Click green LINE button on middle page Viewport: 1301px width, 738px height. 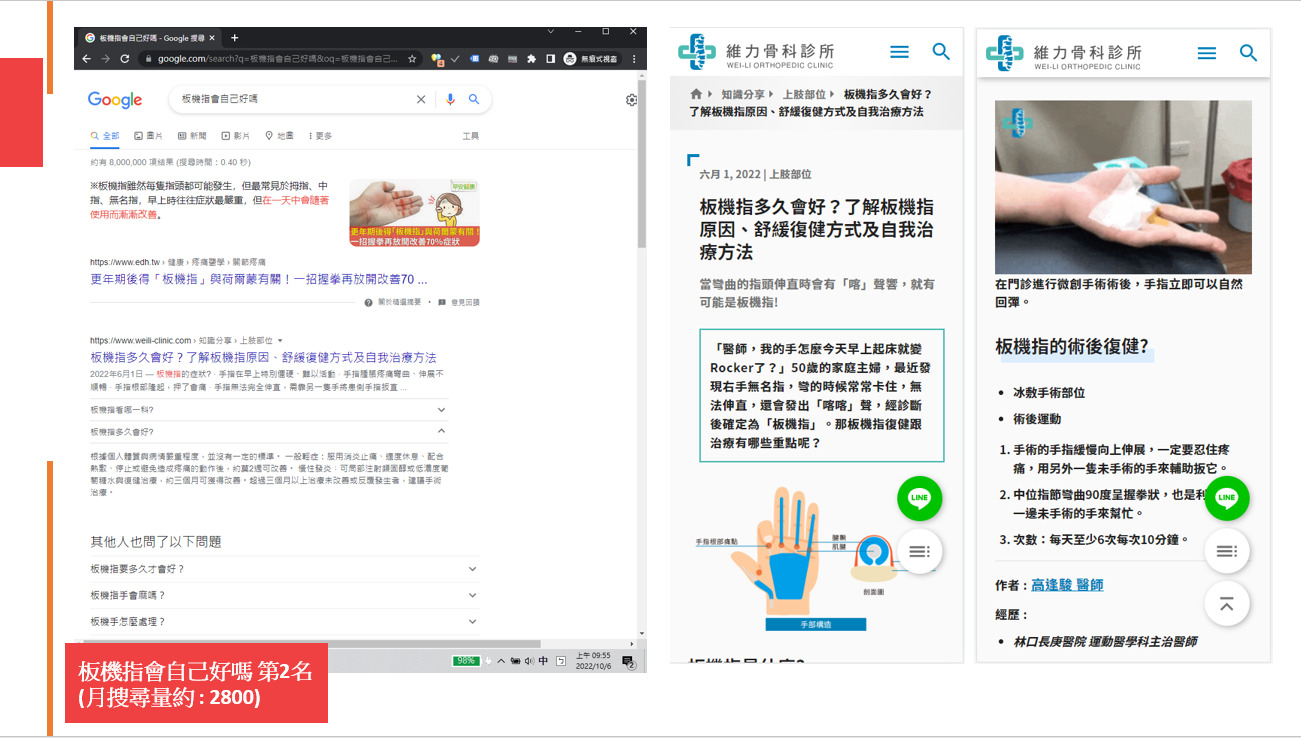920,498
